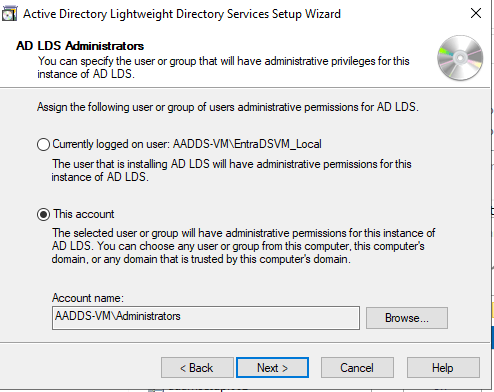Click the title 'Active Directory Lightweight Directory Services Setup Wizard'
This screenshot has height=392, width=494.
[182, 14]
